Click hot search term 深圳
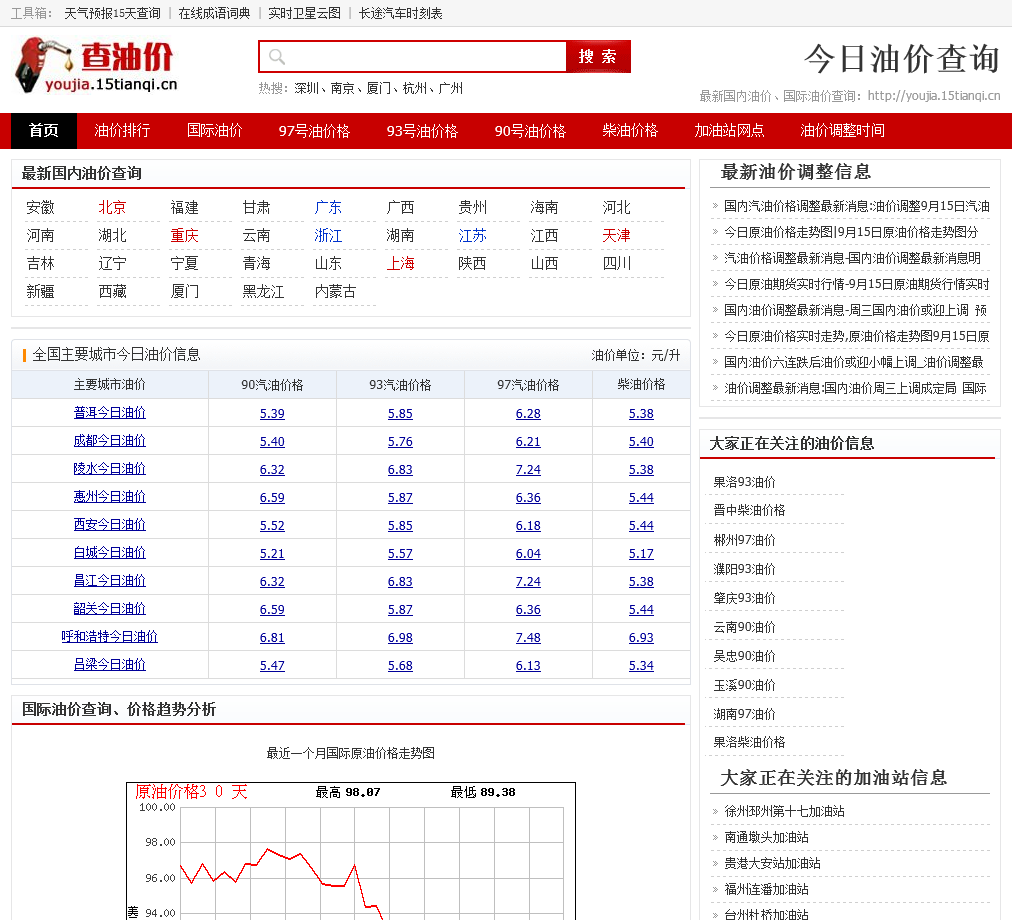 [x=307, y=88]
